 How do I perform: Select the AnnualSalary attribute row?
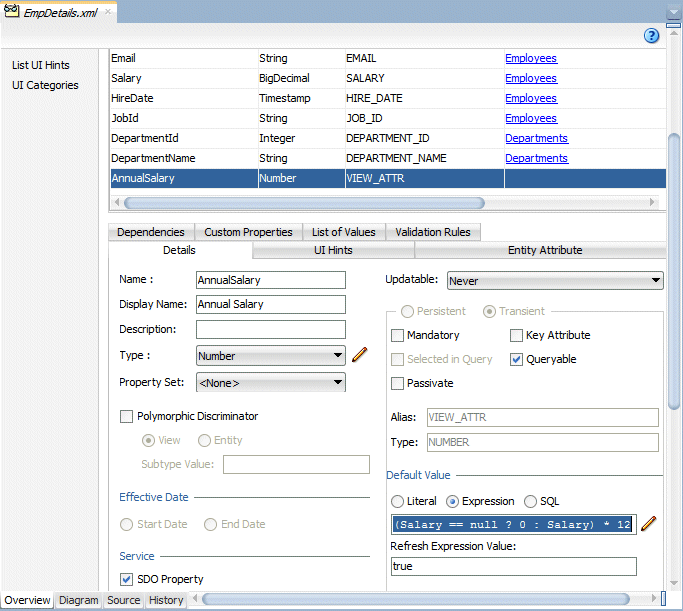(388, 179)
